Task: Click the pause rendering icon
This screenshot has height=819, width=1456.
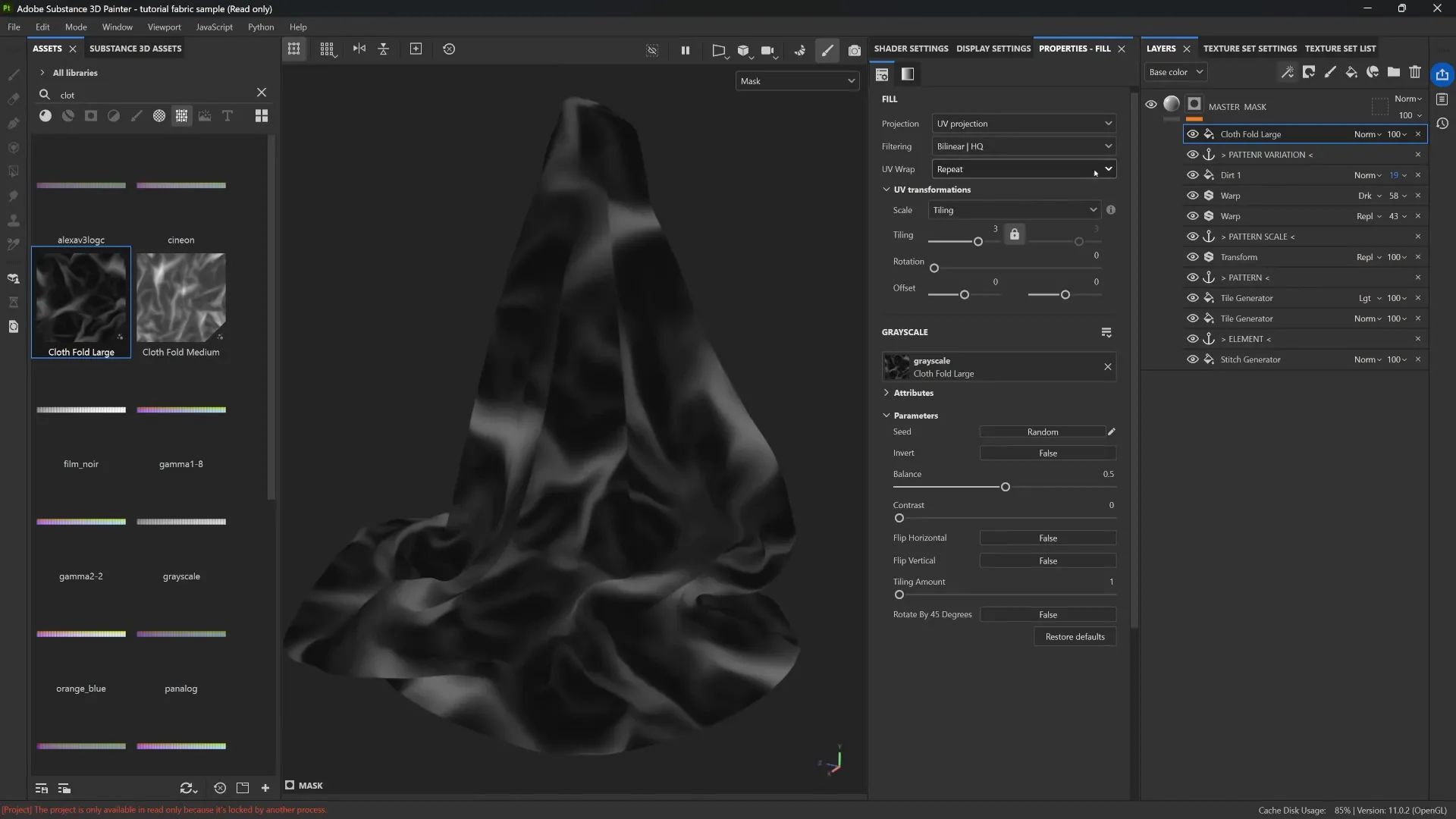Action: pos(686,50)
